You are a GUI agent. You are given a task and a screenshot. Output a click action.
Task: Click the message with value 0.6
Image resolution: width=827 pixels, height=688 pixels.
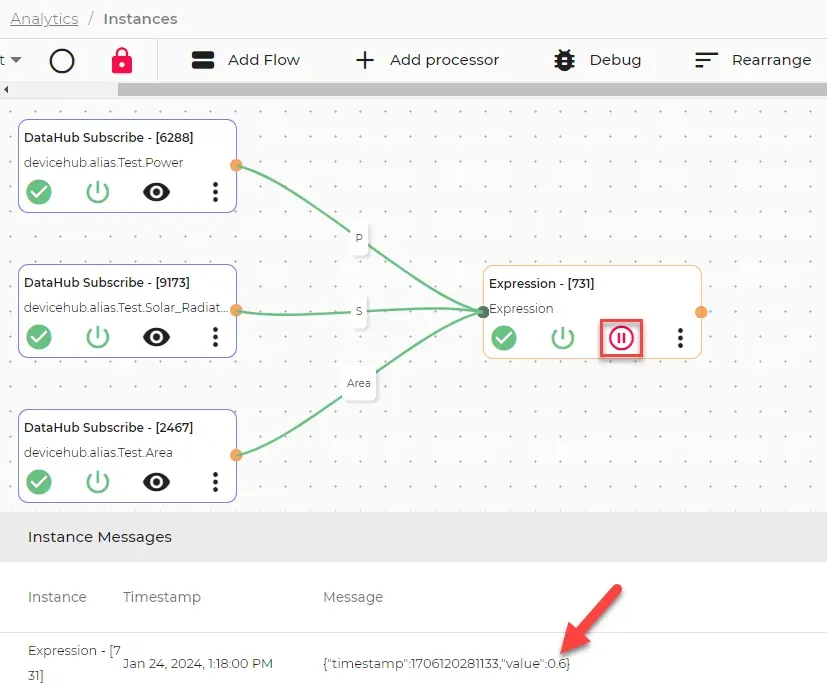tap(447, 664)
